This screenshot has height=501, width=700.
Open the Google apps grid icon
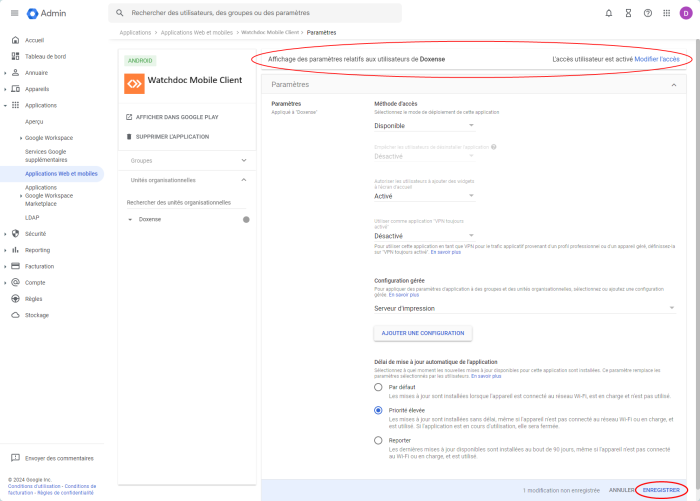[x=666, y=13]
